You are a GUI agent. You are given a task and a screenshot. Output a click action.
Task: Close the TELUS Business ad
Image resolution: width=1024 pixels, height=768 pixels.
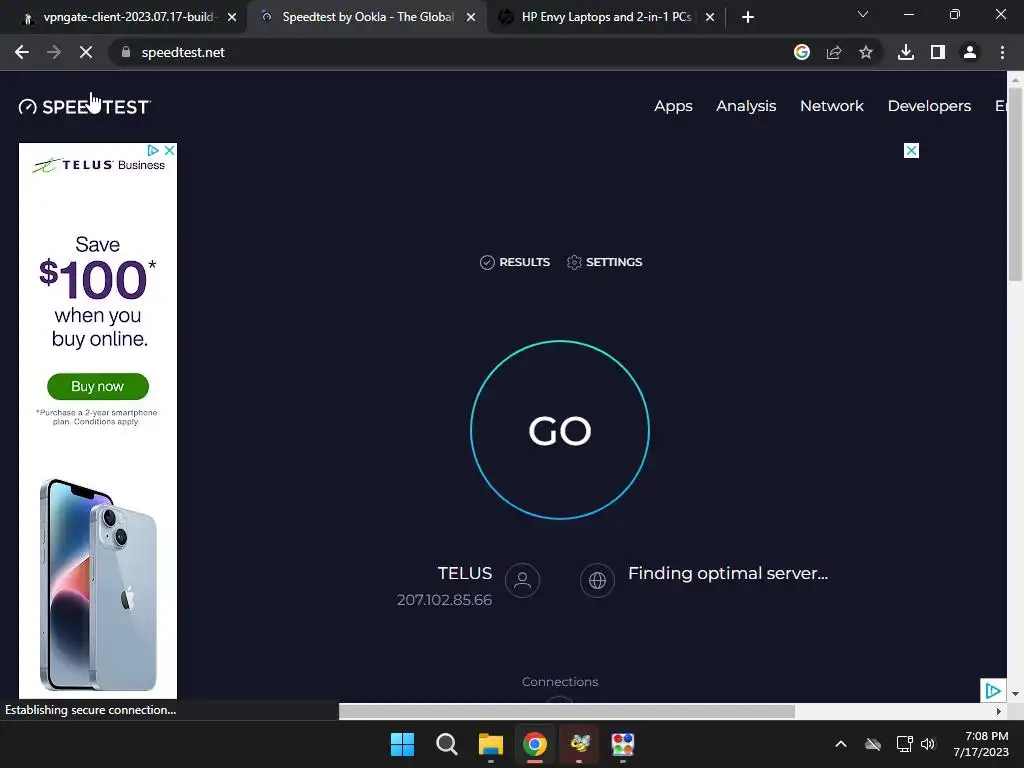(x=170, y=150)
